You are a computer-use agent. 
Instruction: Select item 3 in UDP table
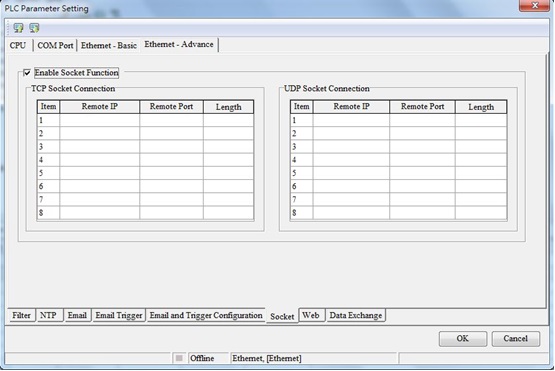302,147
